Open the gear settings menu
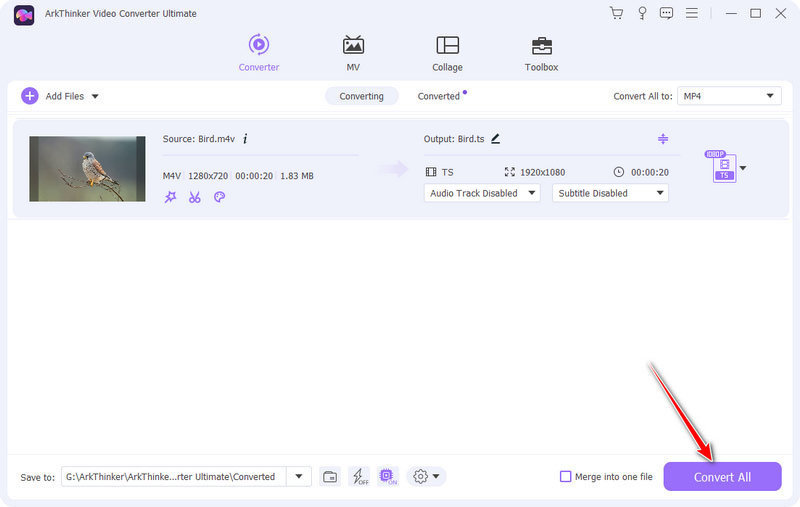Image resolution: width=800 pixels, height=507 pixels. tap(426, 476)
